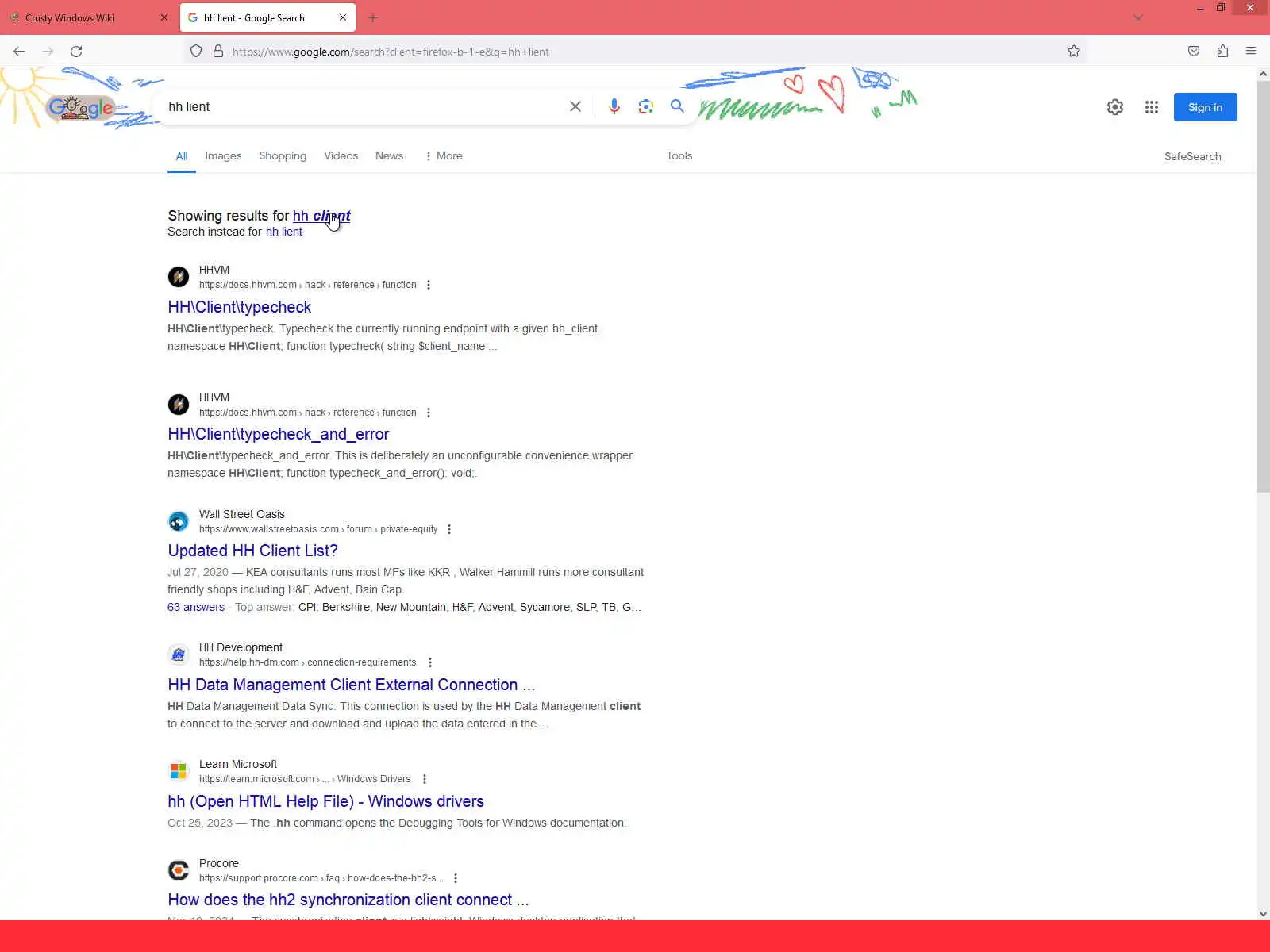The height and width of the screenshot is (952, 1270).
Task: Reload the current page
Action: tap(76, 52)
